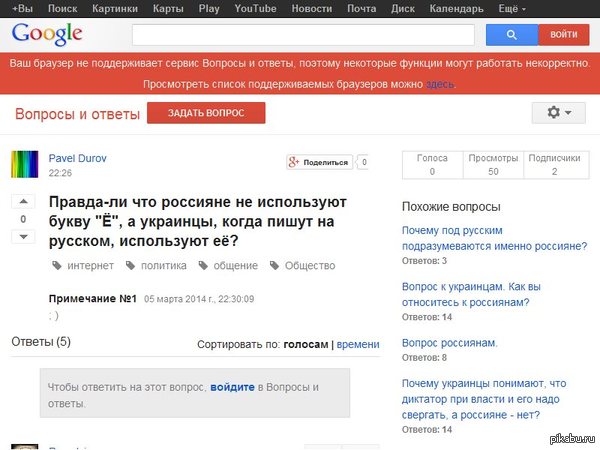Screen dimensions: 600x450
Task: Select the общение tag
Action: coord(235,266)
